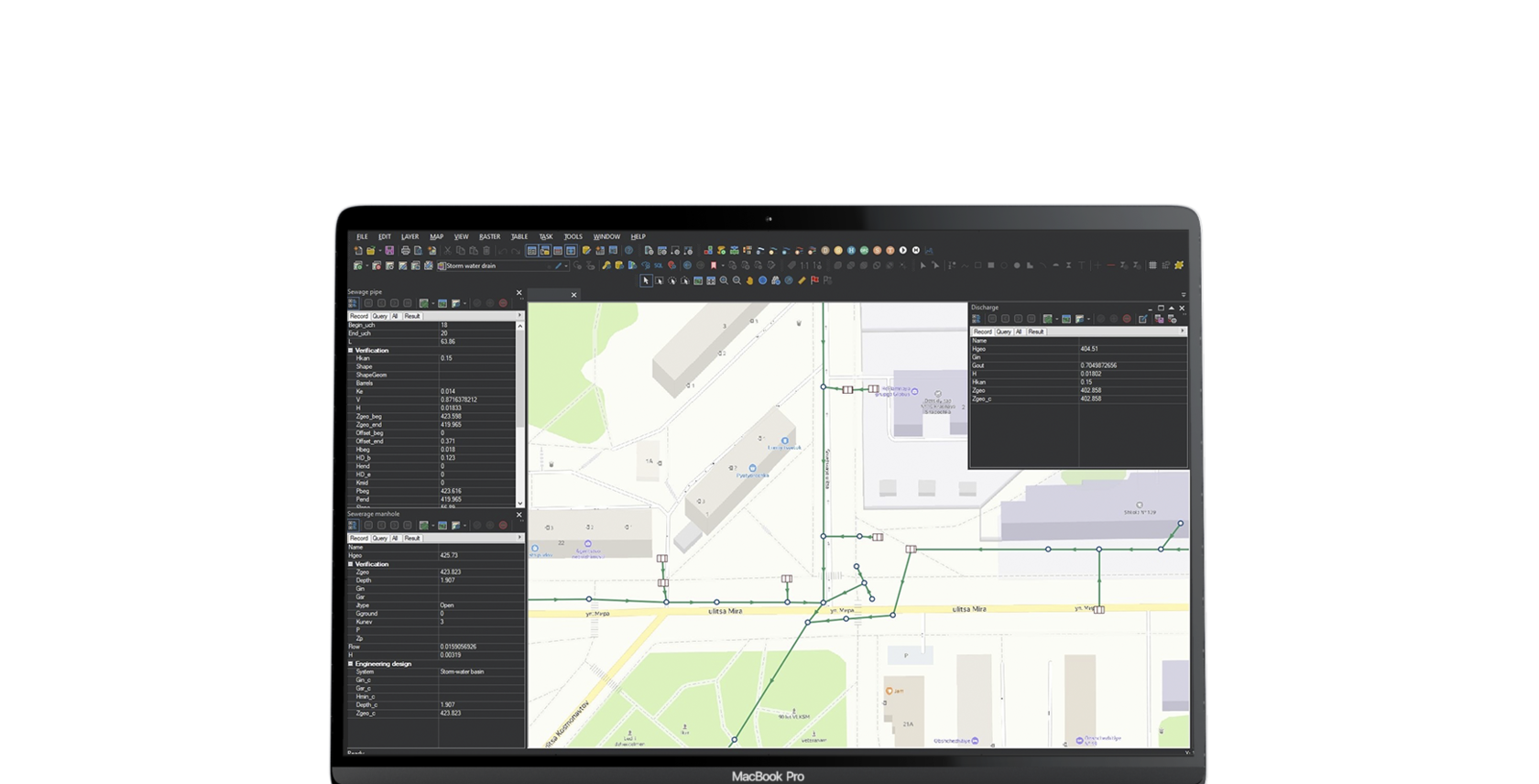1539x784 pixels.
Task: Click the red flag icon
Action: tap(814, 280)
